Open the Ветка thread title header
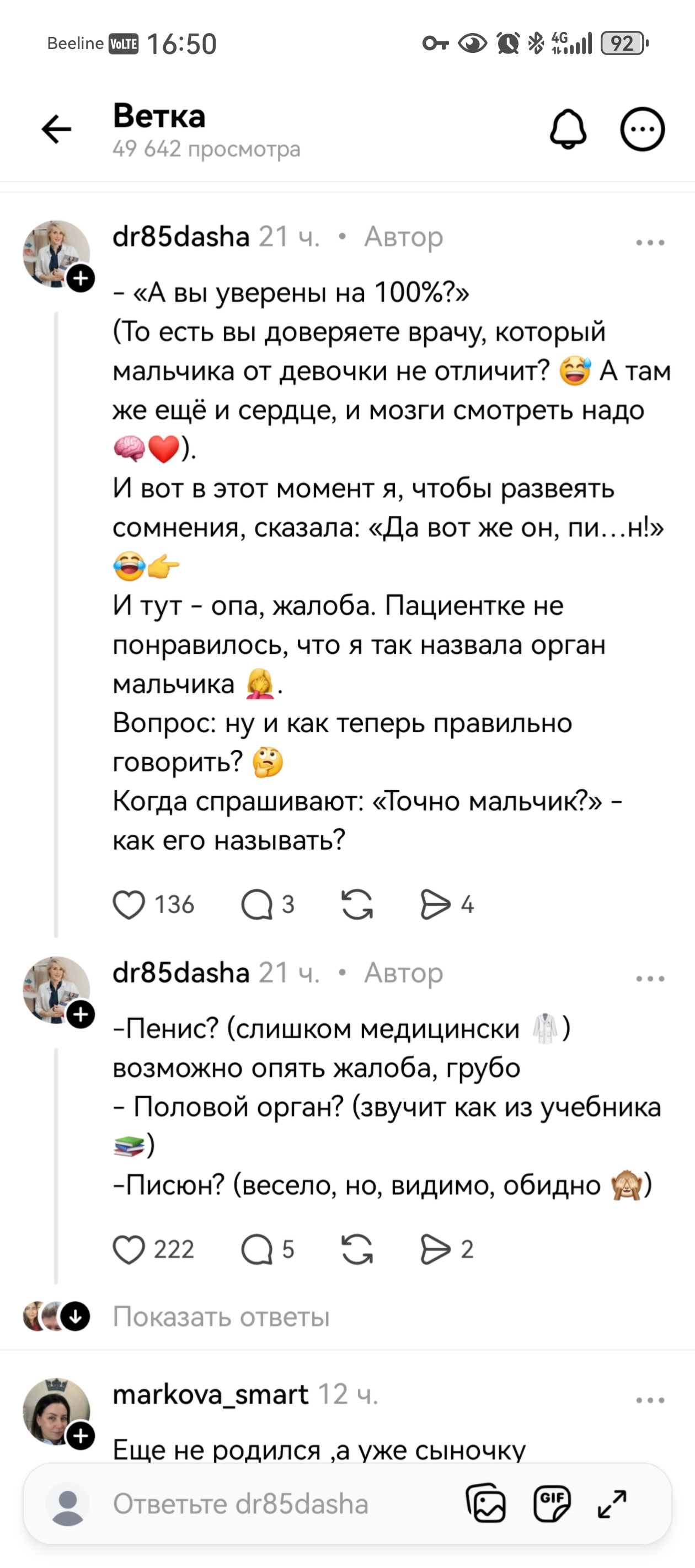The width and height of the screenshot is (695, 1568). click(x=159, y=117)
